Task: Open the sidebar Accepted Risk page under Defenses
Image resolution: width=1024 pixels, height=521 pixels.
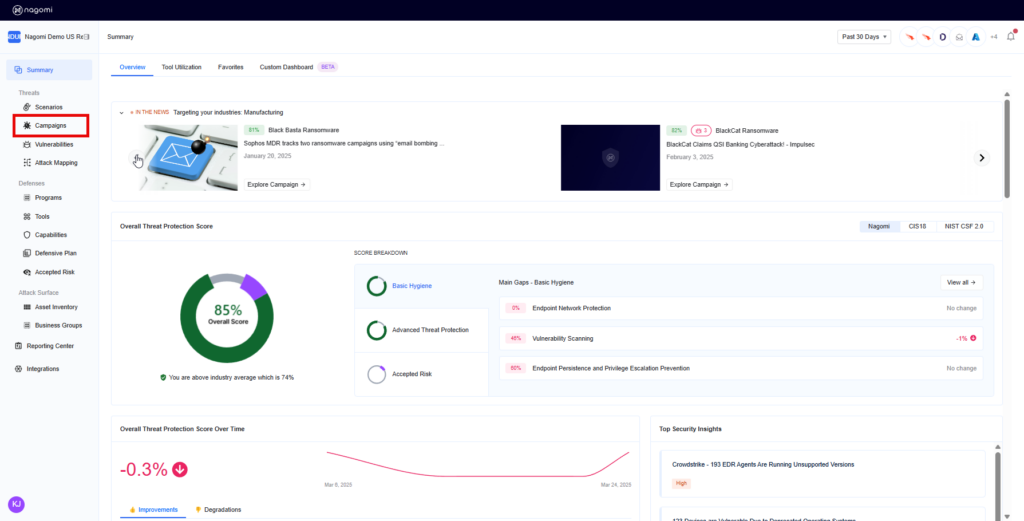Action: pos(54,272)
